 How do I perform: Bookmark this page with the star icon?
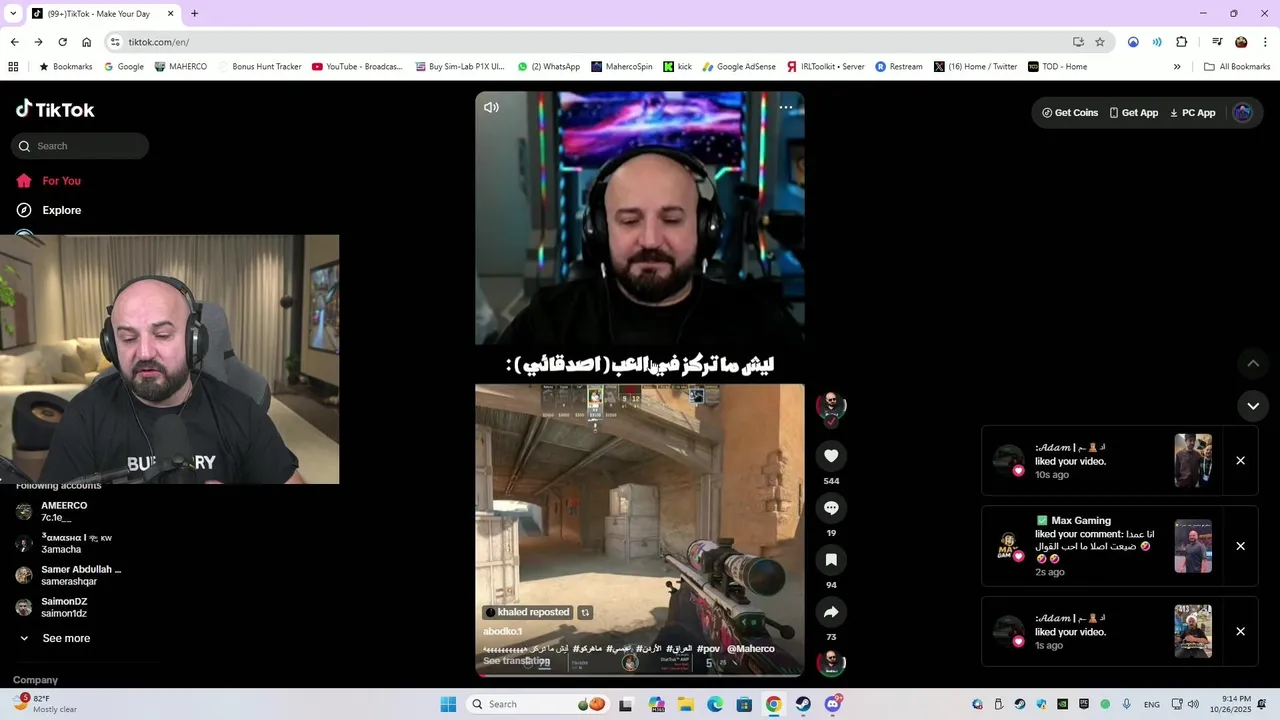[1100, 42]
